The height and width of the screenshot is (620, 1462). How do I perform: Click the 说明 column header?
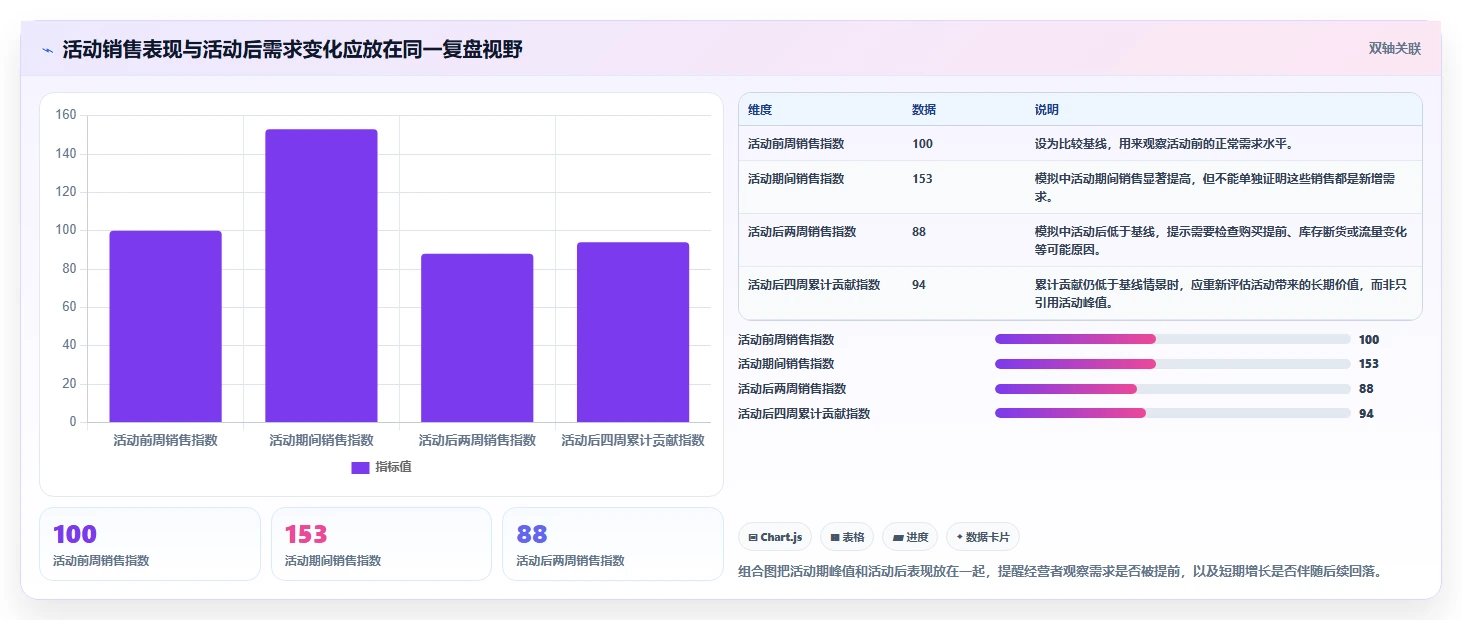(x=1047, y=110)
